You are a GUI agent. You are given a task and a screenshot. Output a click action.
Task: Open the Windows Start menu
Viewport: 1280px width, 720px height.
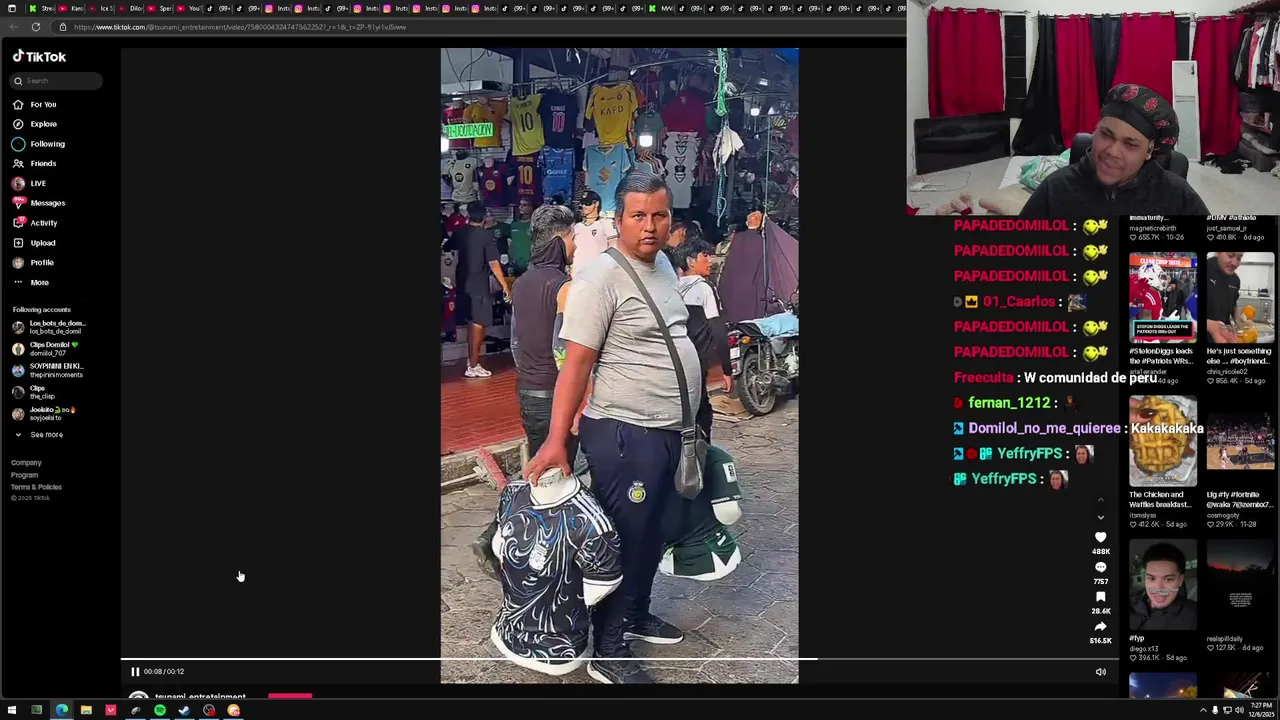pos(12,711)
